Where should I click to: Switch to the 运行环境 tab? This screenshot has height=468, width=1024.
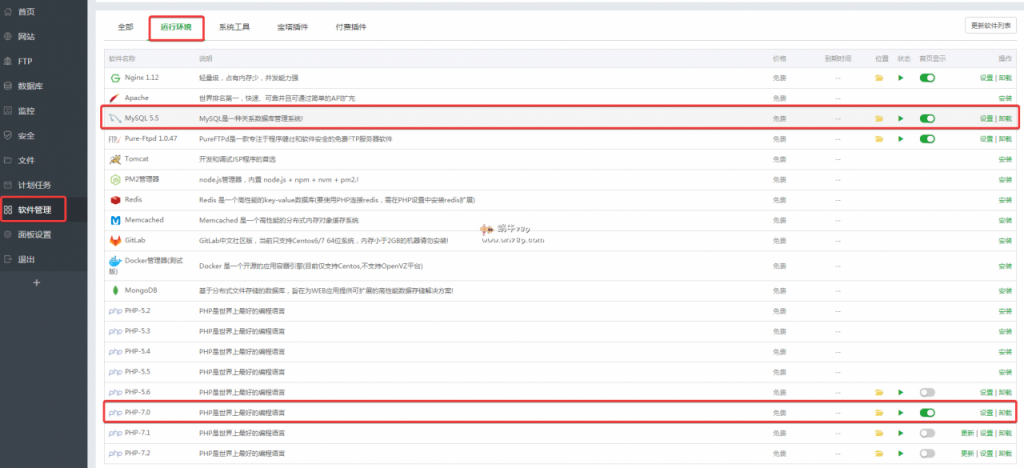pyautogui.click(x=176, y=27)
